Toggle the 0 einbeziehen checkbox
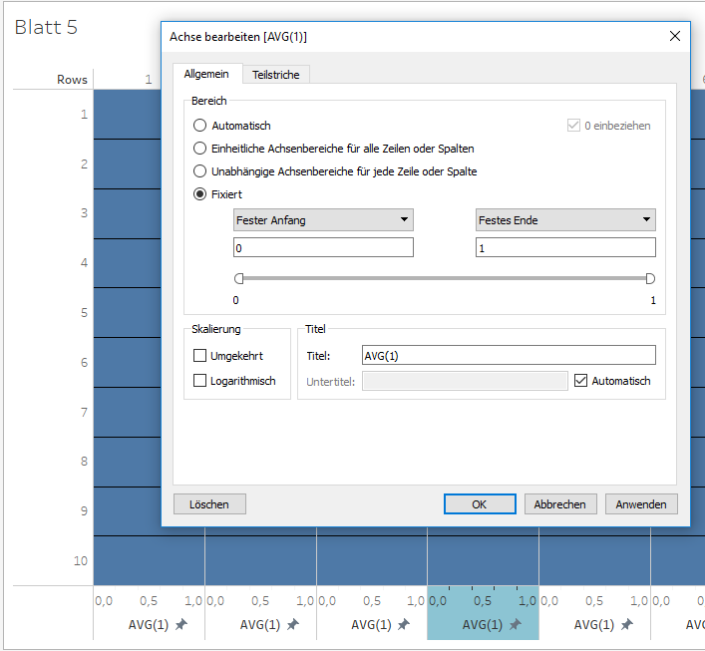 [573, 125]
